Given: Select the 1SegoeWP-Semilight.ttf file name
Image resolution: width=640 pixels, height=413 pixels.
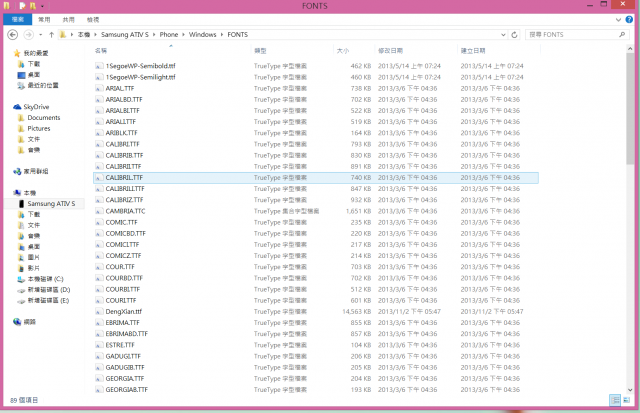Looking at the screenshot, I should coord(140,77).
